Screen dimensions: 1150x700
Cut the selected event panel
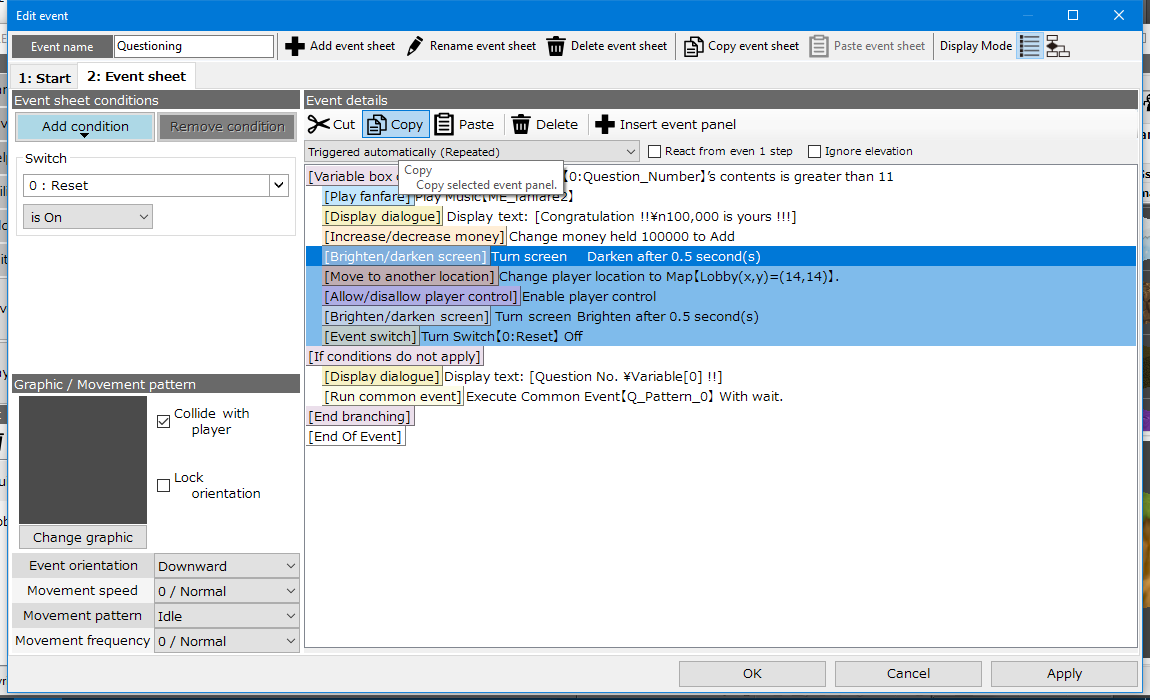(332, 125)
